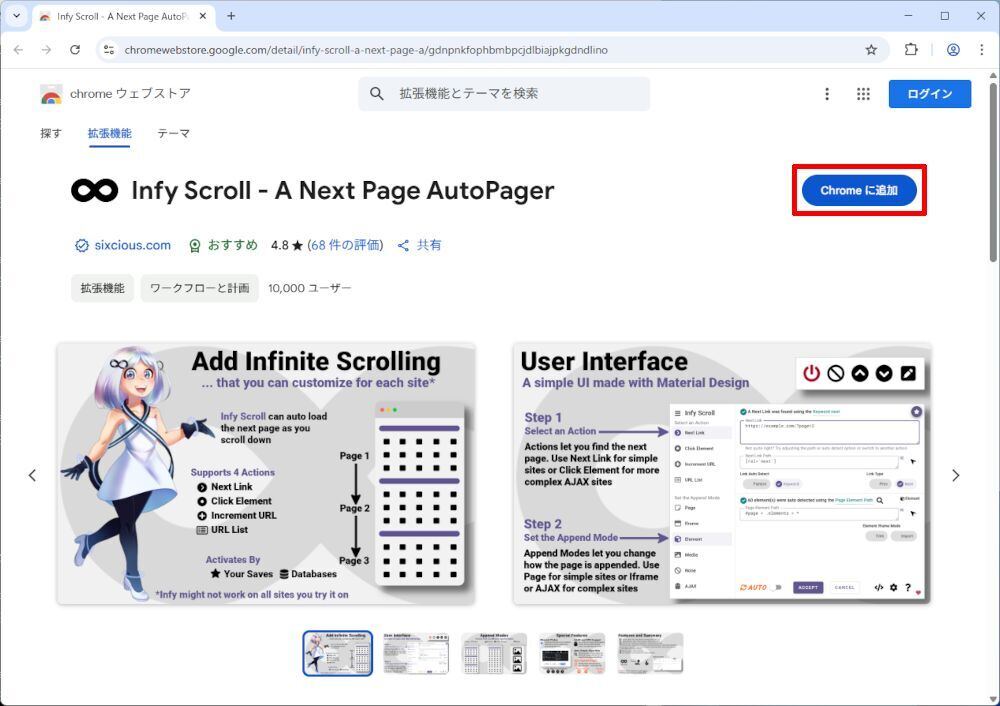The width and height of the screenshot is (1000, 706).
Task: Open the 68 件の評価 ratings link
Action: [345, 246]
